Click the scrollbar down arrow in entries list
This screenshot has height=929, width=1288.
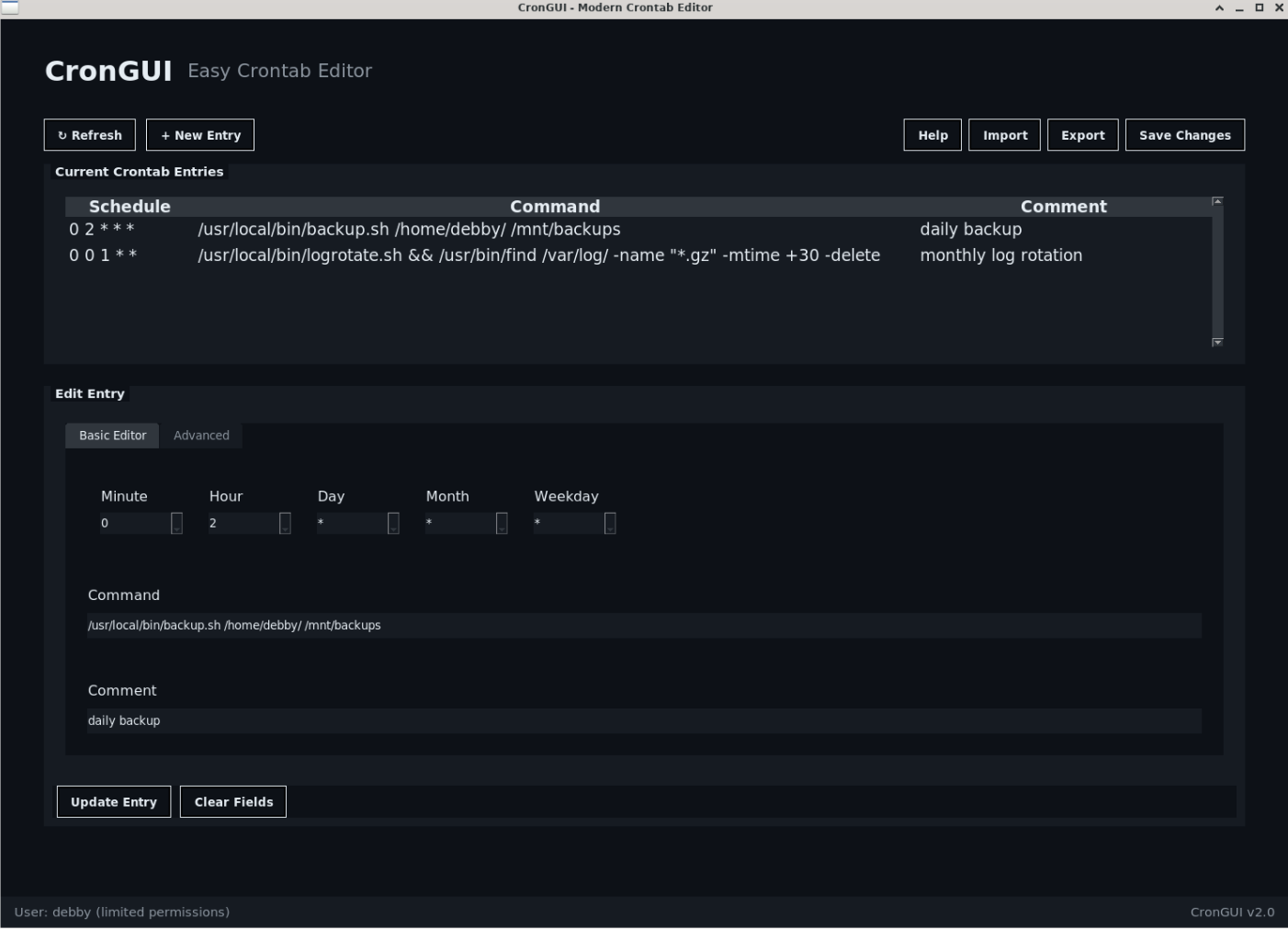[1216, 341]
